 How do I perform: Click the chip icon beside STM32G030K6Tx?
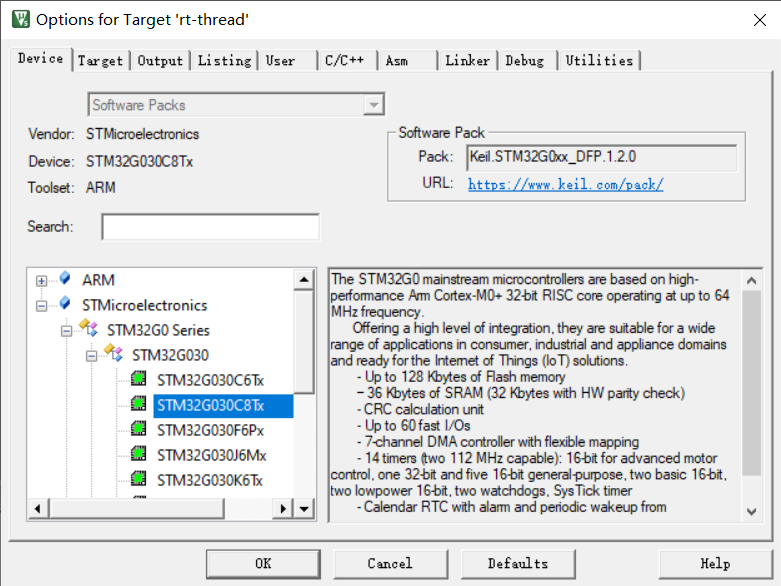point(139,480)
